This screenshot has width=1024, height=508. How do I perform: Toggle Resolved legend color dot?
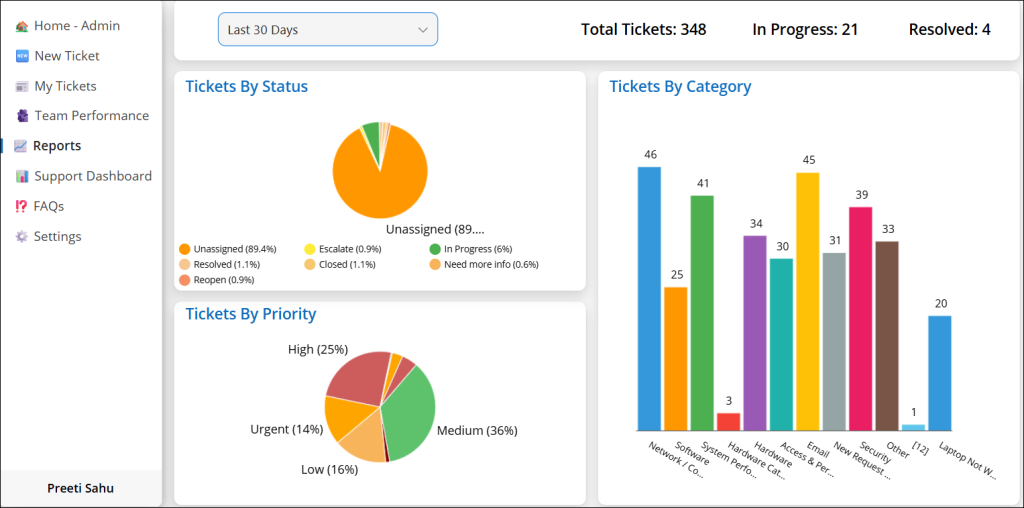pos(184,264)
